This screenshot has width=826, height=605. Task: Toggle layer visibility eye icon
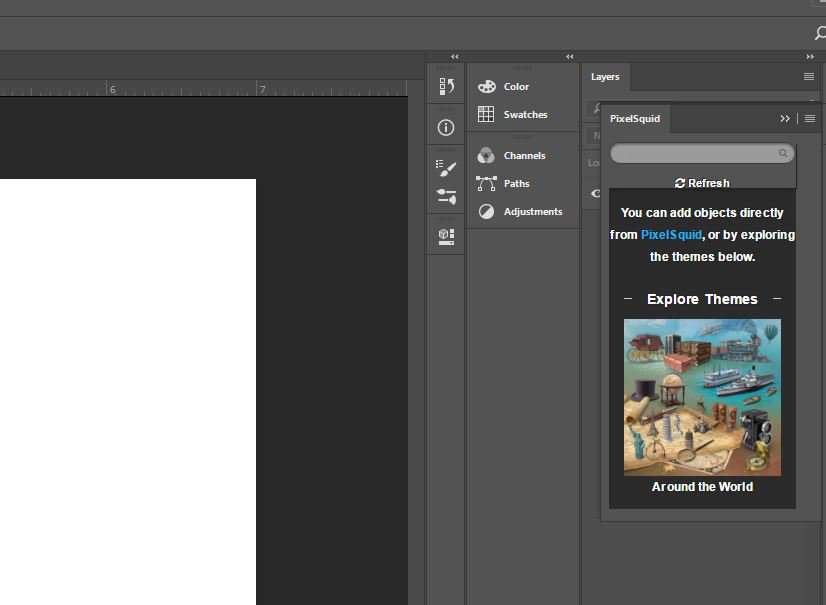point(595,193)
